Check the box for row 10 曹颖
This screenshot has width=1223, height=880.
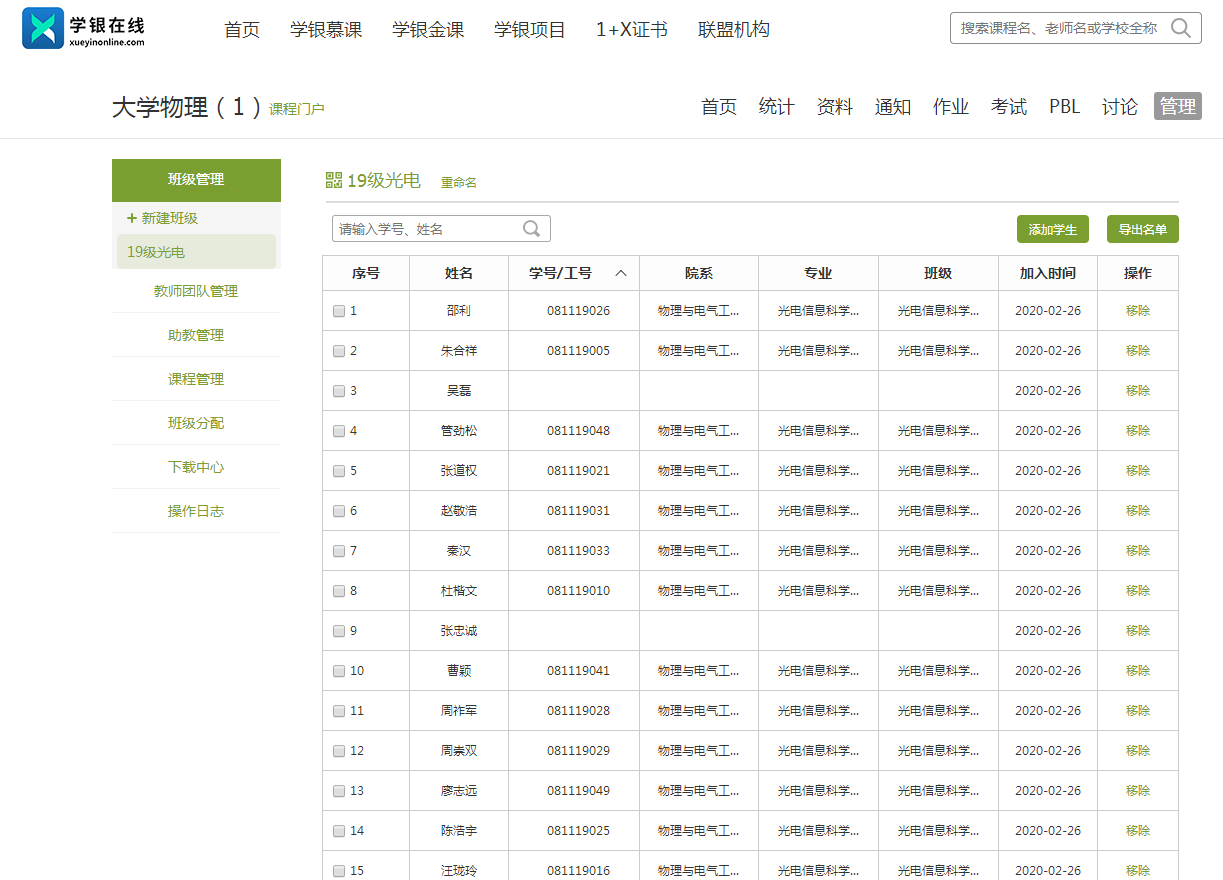tap(339, 671)
